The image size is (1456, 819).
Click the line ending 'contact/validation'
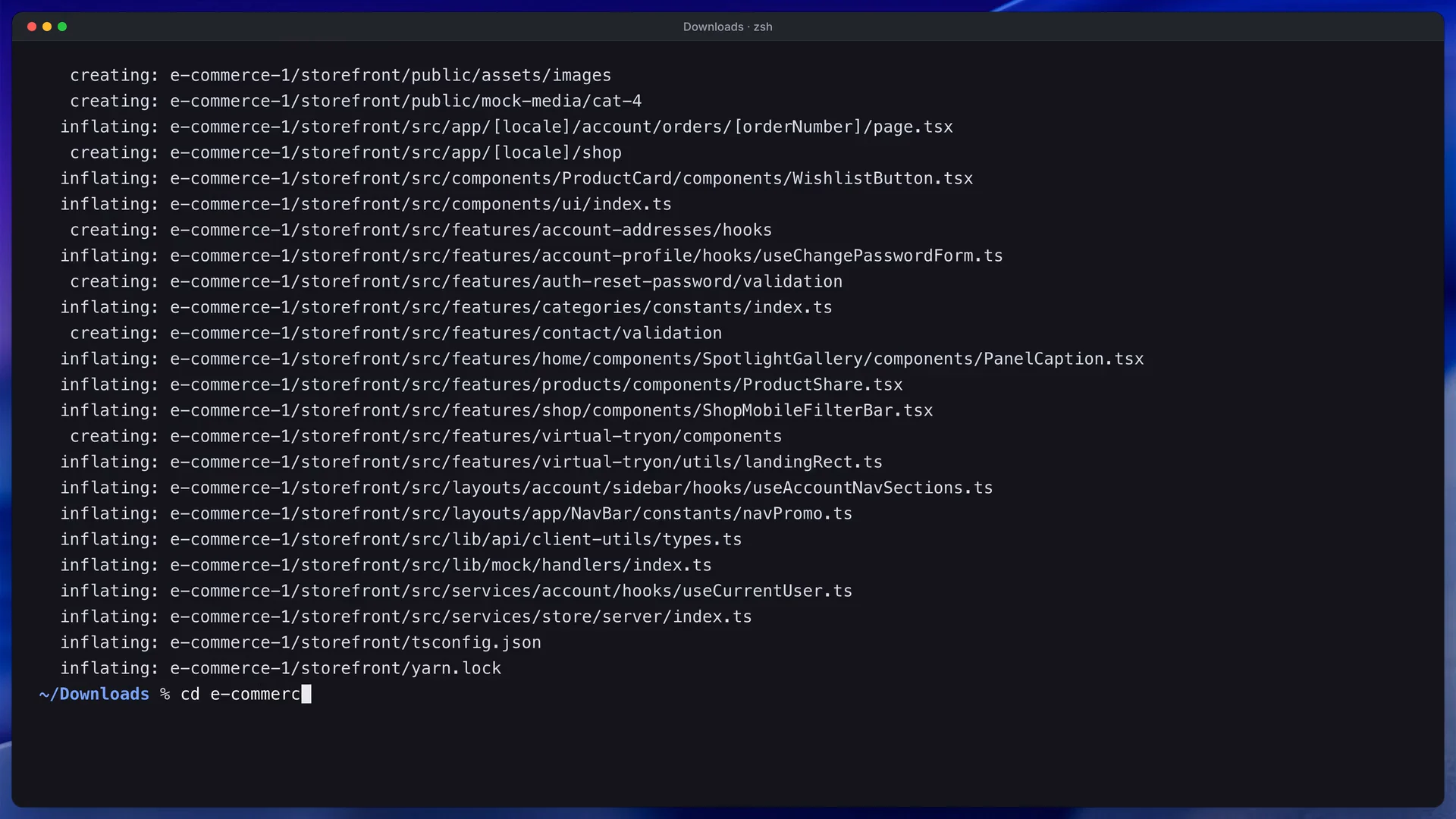[x=396, y=333]
